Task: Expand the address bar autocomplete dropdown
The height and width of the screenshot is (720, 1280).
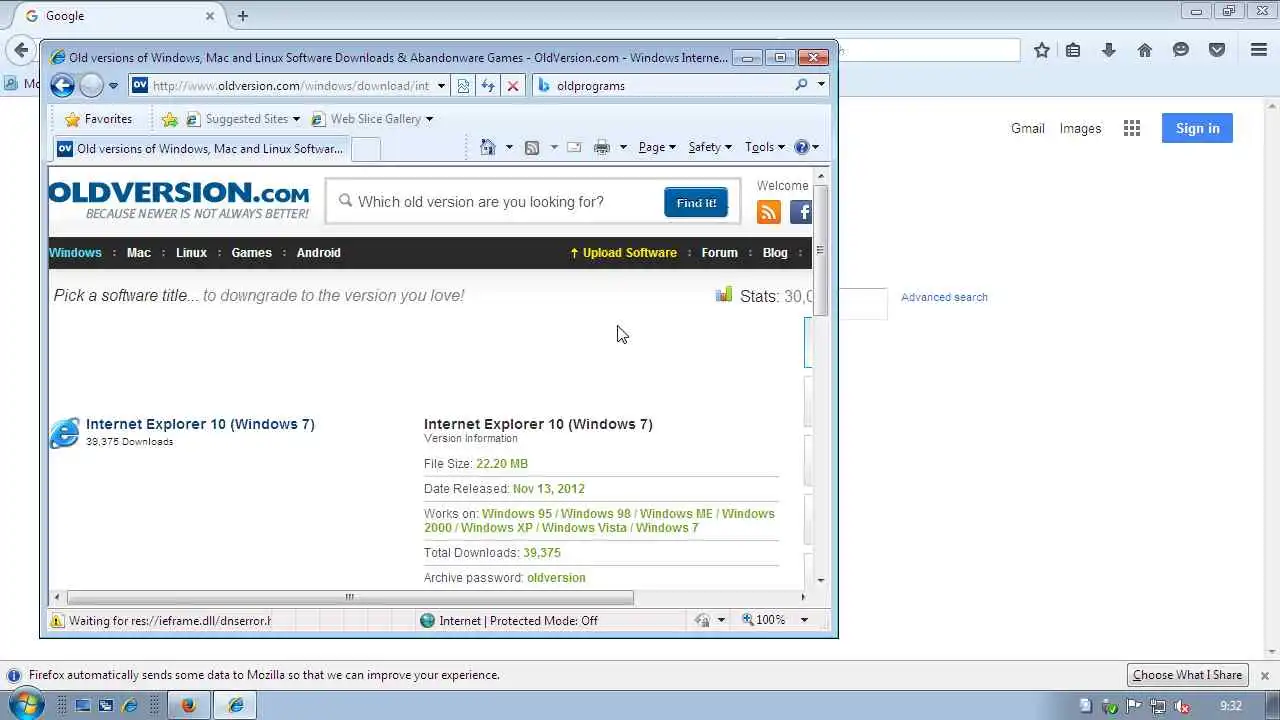Action: click(x=441, y=86)
